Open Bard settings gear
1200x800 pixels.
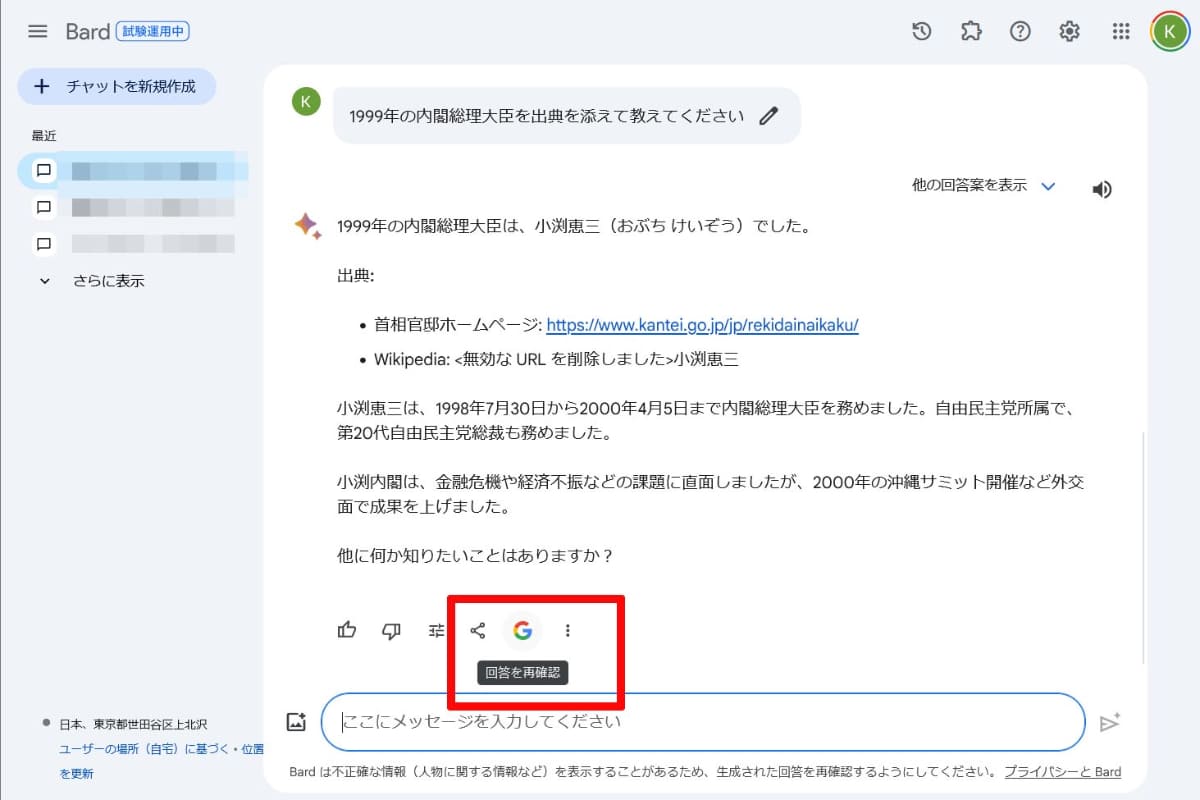(x=1069, y=31)
